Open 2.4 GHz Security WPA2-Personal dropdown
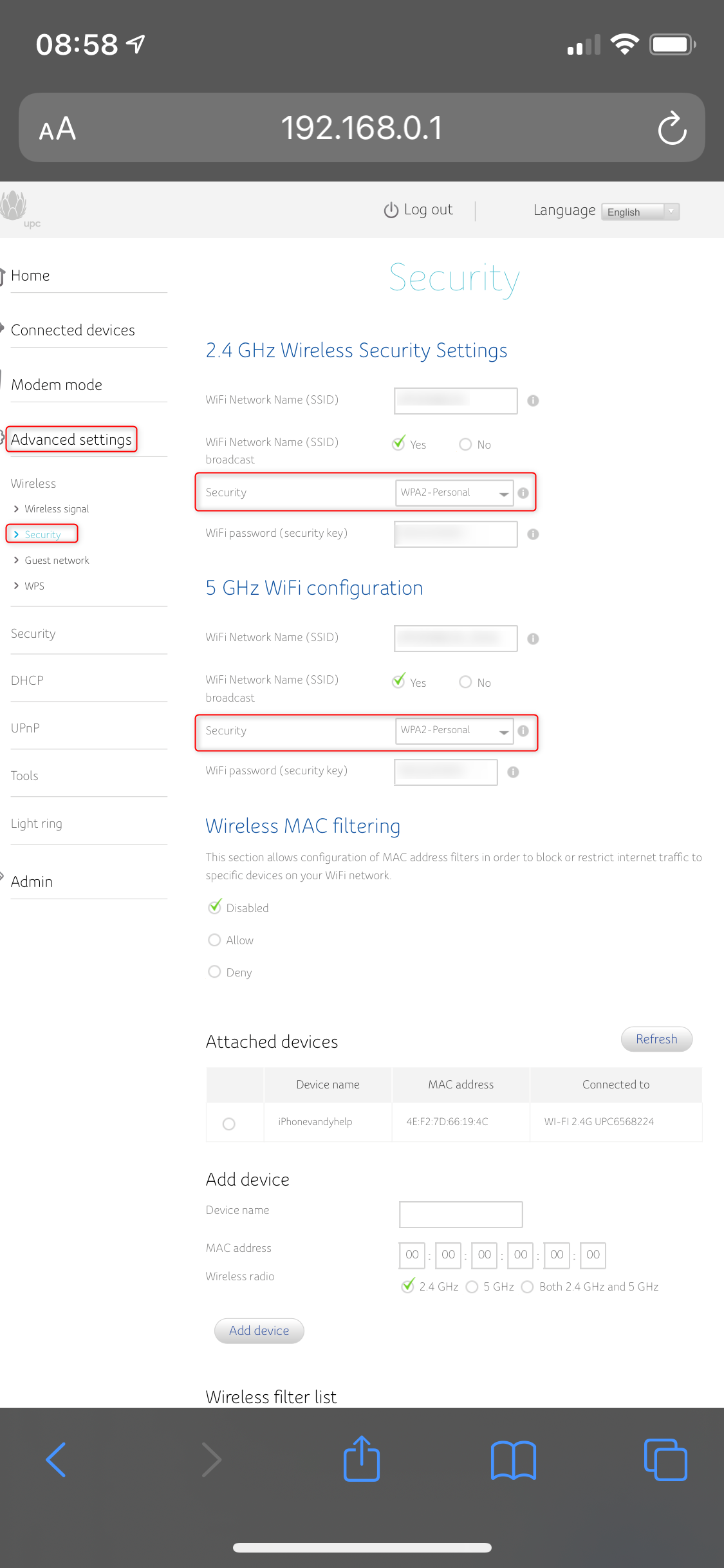724x1568 pixels. (x=454, y=493)
